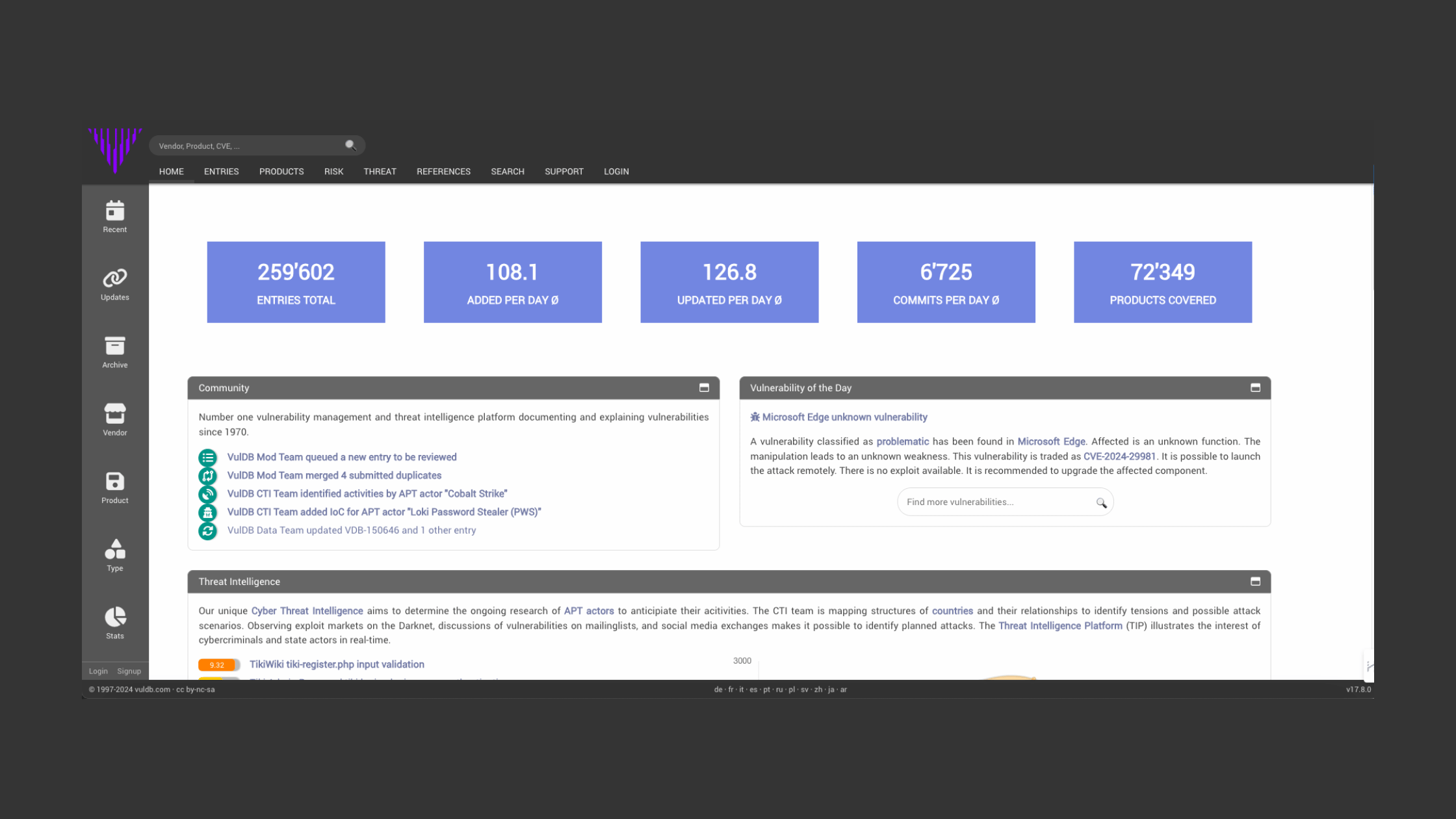This screenshot has width=1456, height=819.
Task: Click Microsoft Edge link in description text
Action: (x=1051, y=441)
